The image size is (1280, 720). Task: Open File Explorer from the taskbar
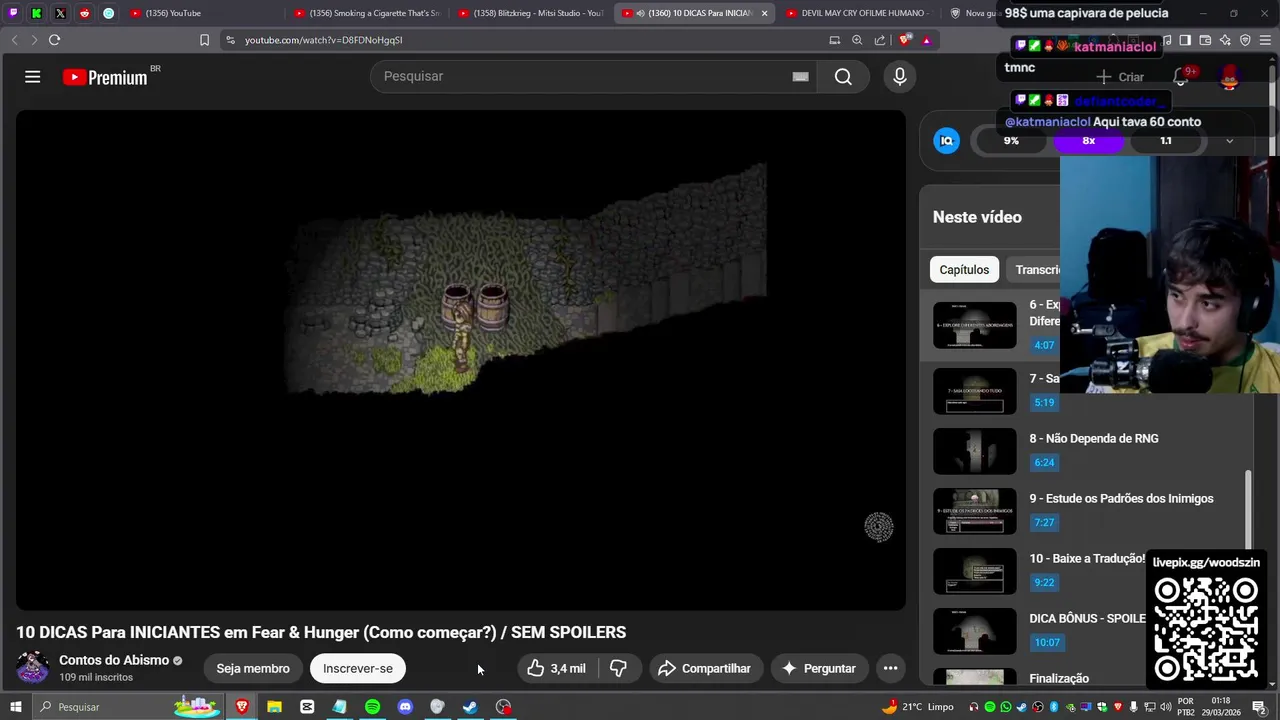274,707
